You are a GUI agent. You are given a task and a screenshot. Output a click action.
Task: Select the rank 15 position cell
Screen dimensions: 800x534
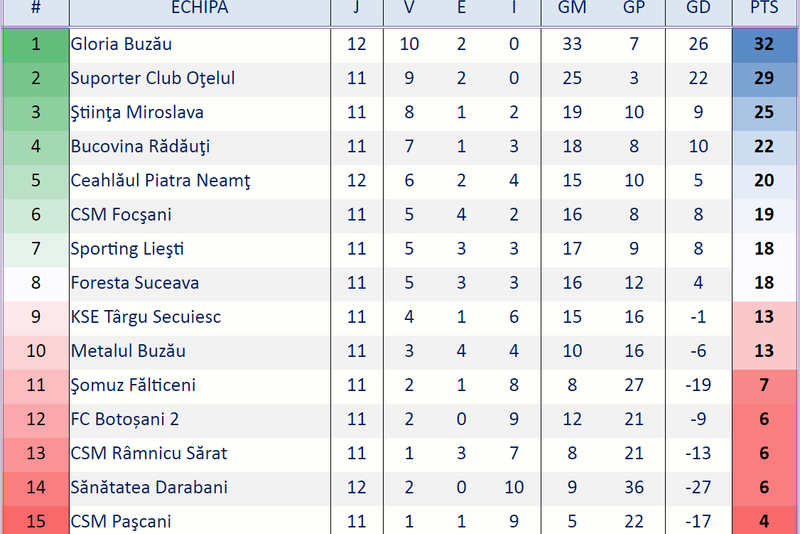(36, 521)
